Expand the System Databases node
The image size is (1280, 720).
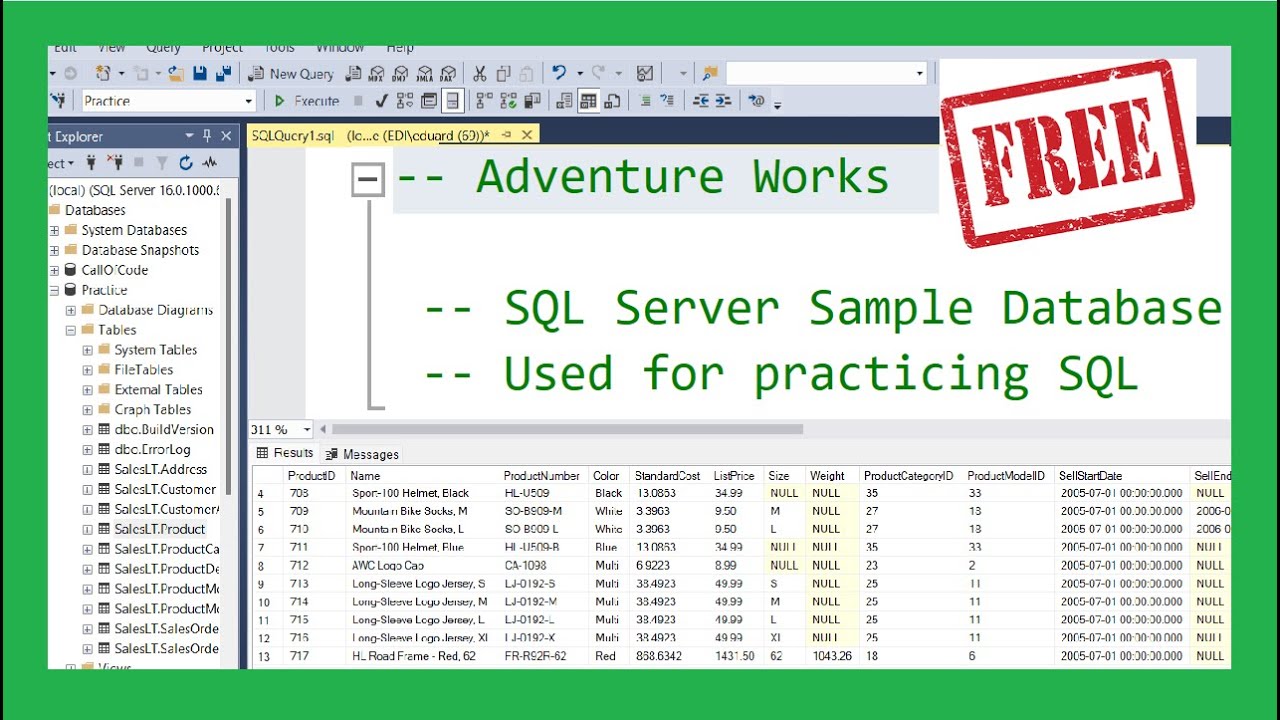[x=55, y=230]
